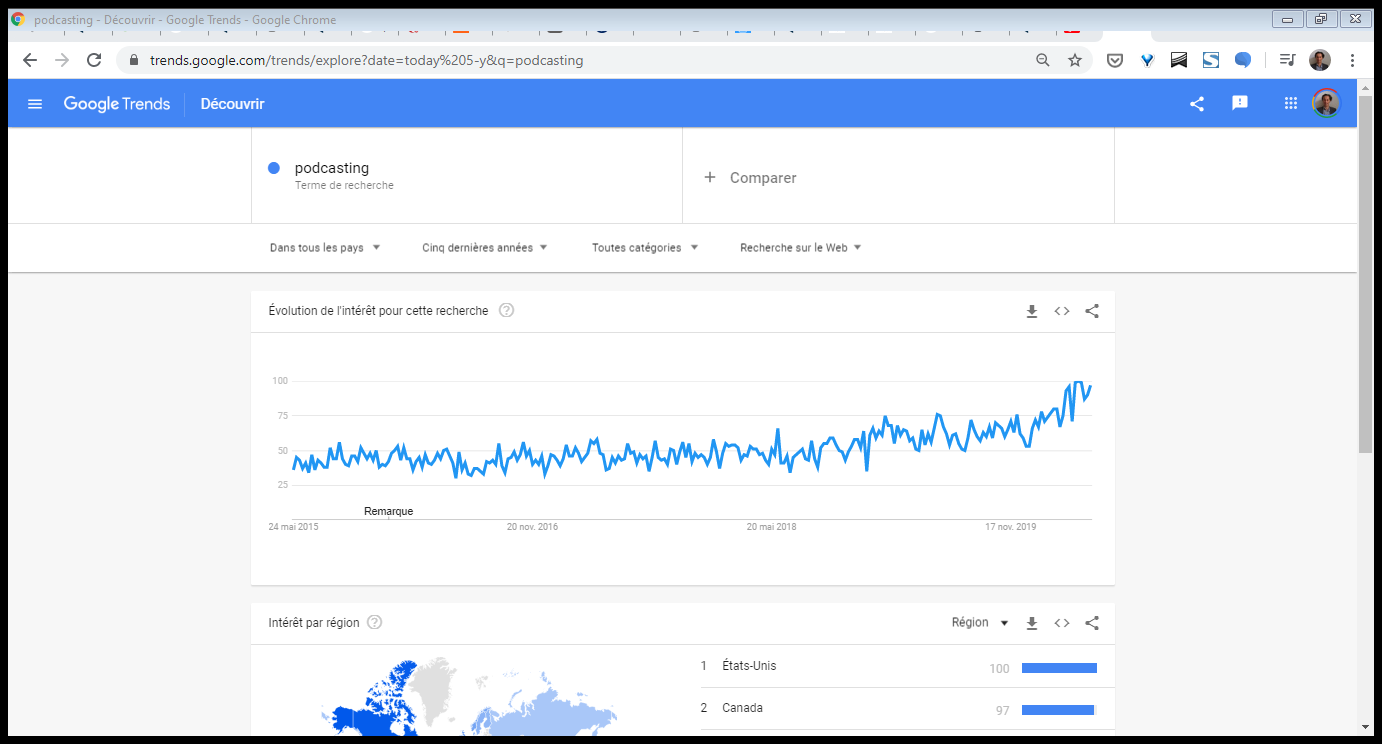The width and height of the screenshot is (1382, 744).
Task: Share the interest over time chart
Action: (x=1092, y=311)
